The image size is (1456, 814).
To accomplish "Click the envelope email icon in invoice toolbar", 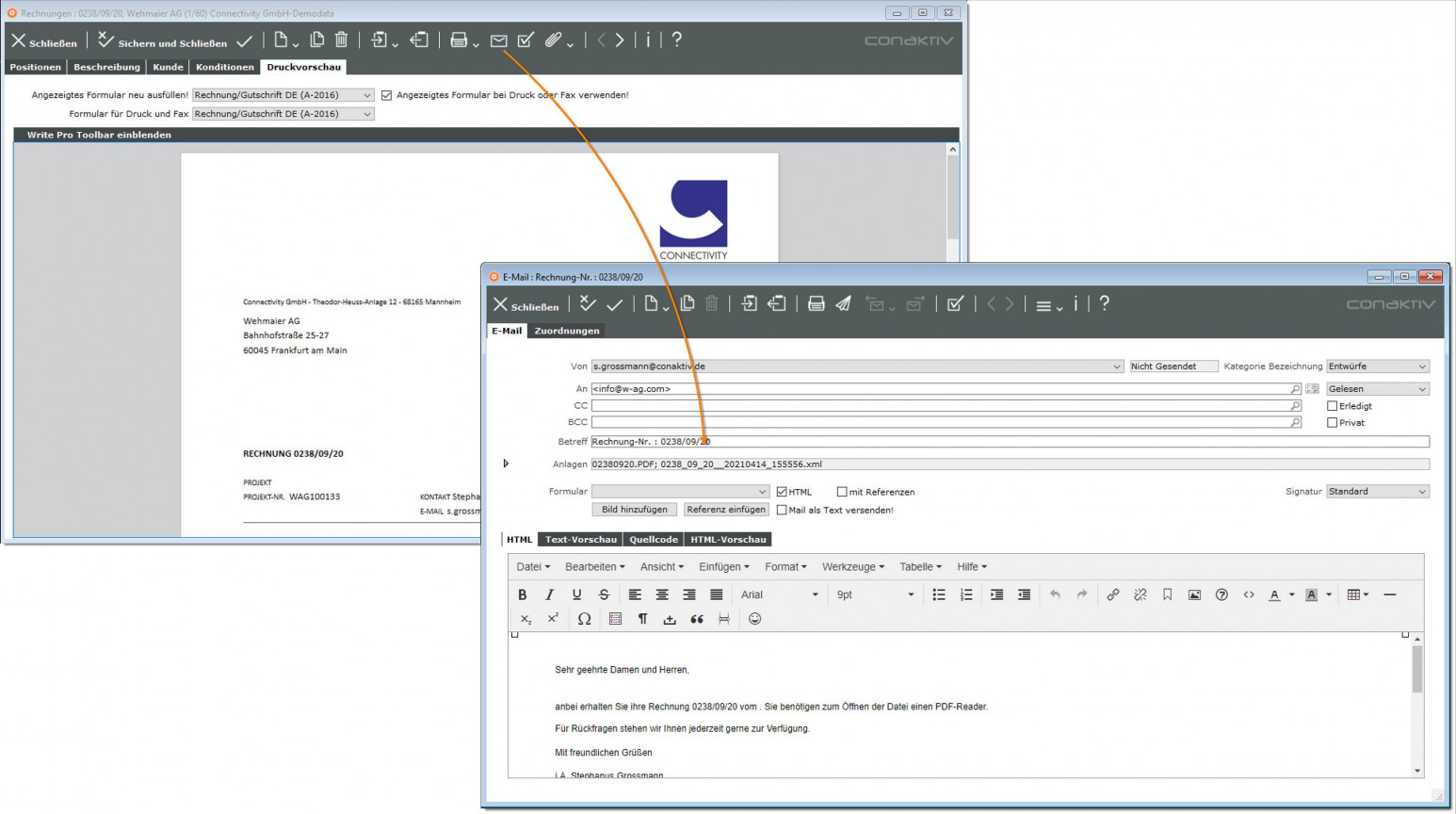I will (x=498, y=41).
